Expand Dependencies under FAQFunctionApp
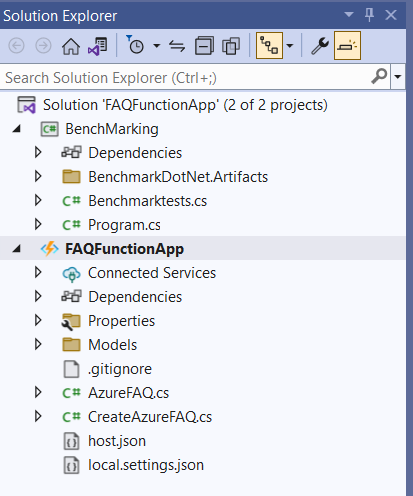Image resolution: width=413 pixels, height=496 pixels. 38,296
